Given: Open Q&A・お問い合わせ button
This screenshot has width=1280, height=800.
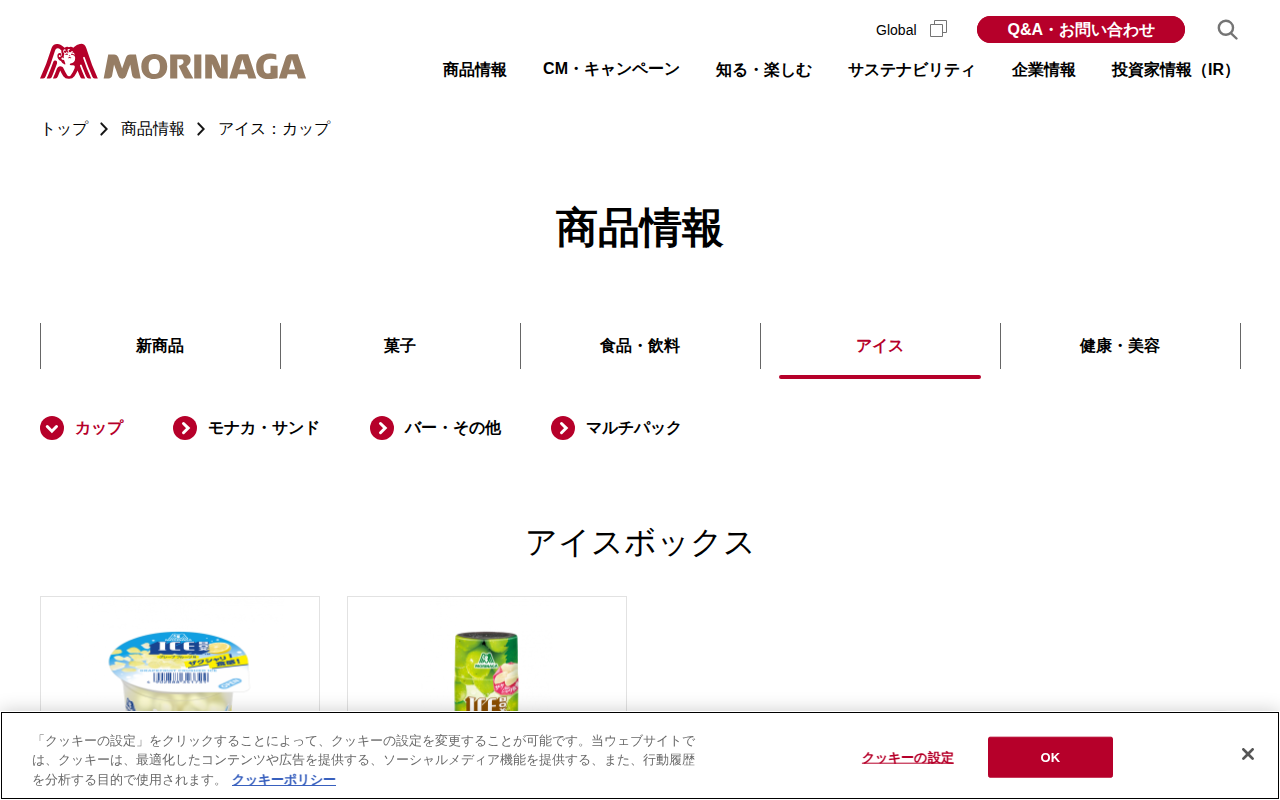Looking at the screenshot, I should pyautogui.click(x=1081, y=30).
